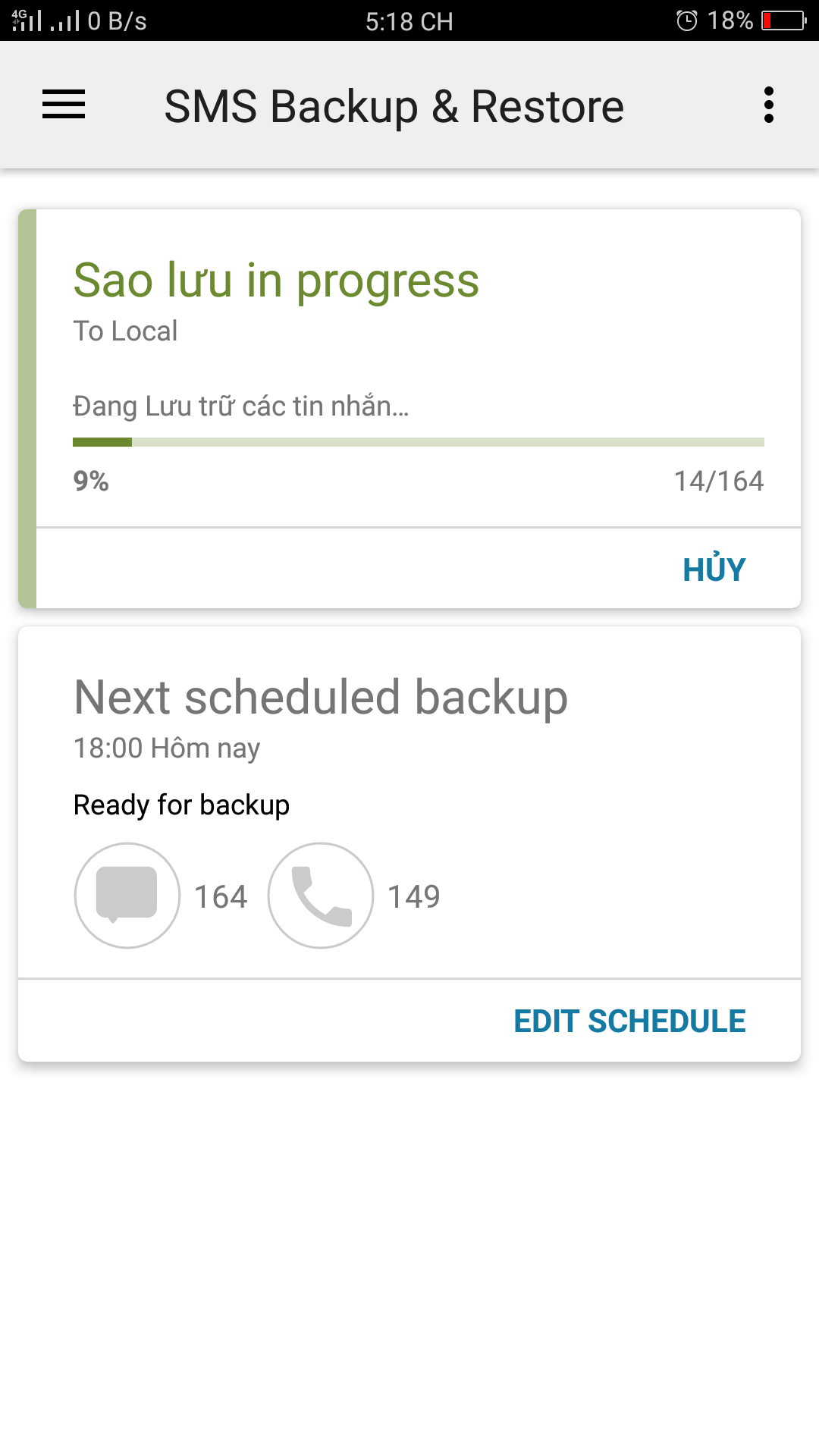Tap the SMS Backup & Restore title
The image size is (819, 1456).
click(x=394, y=106)
